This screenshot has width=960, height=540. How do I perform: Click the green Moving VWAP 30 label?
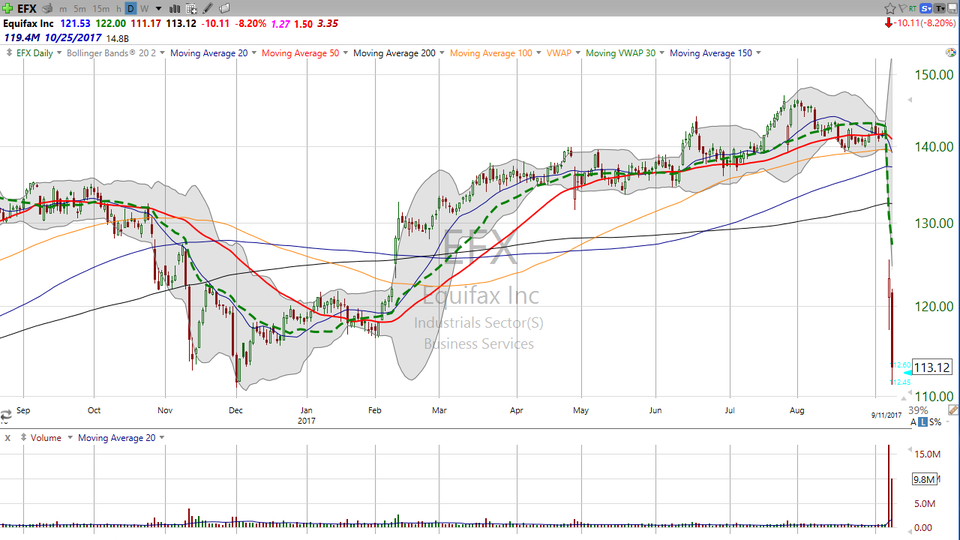620,53
